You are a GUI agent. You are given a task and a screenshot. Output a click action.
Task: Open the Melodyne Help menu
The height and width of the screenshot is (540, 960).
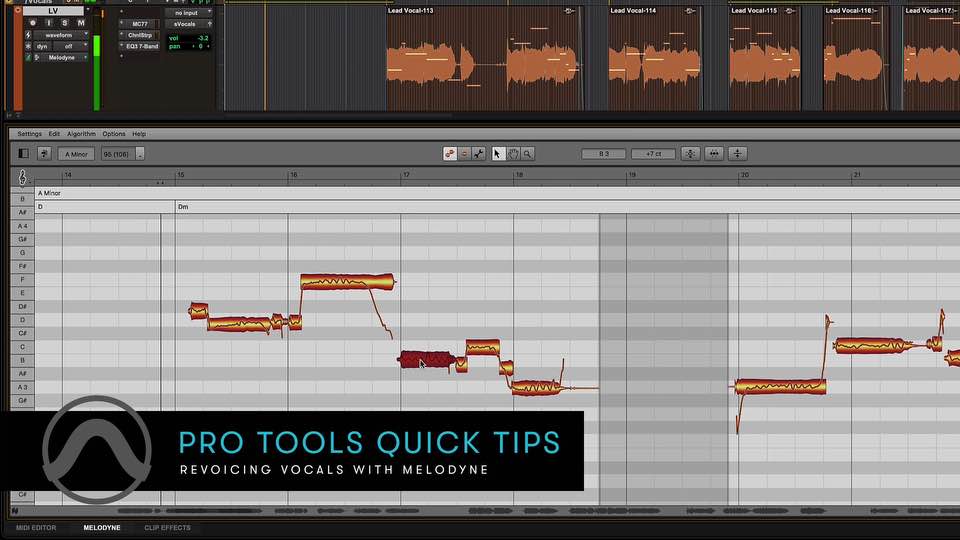tap(139, 133)
